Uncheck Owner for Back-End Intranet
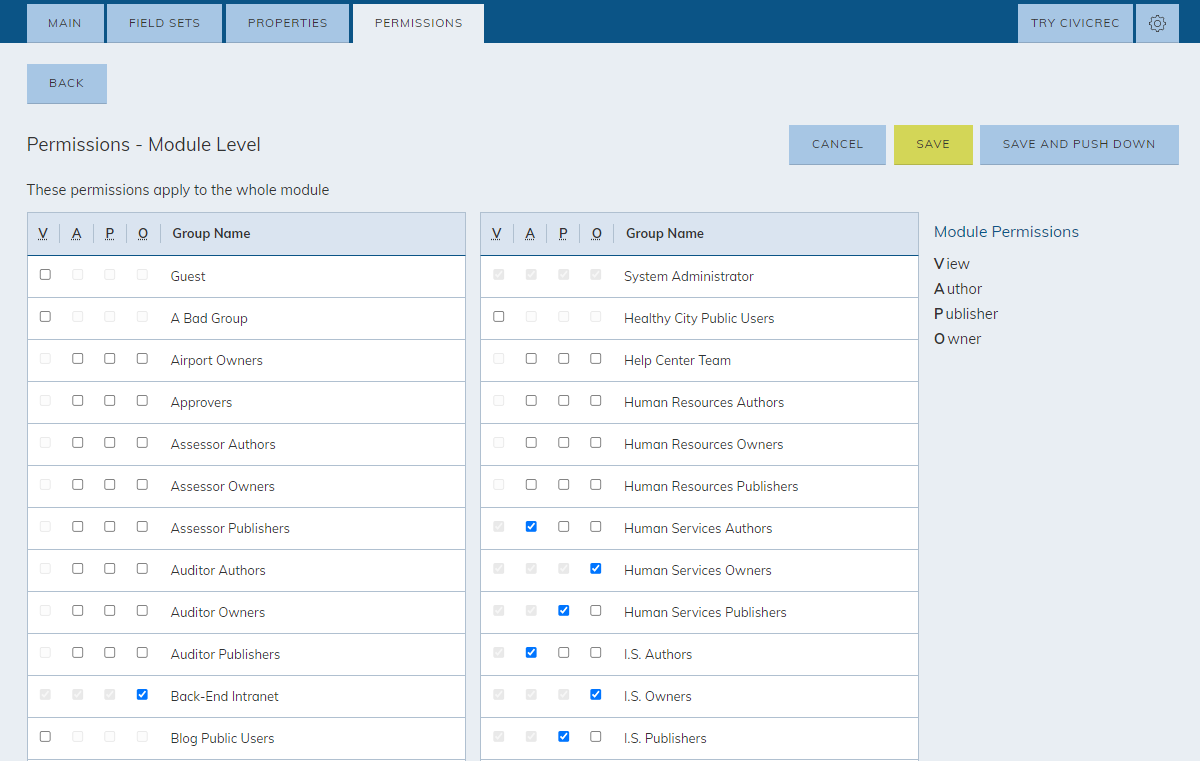 point(142,695)
